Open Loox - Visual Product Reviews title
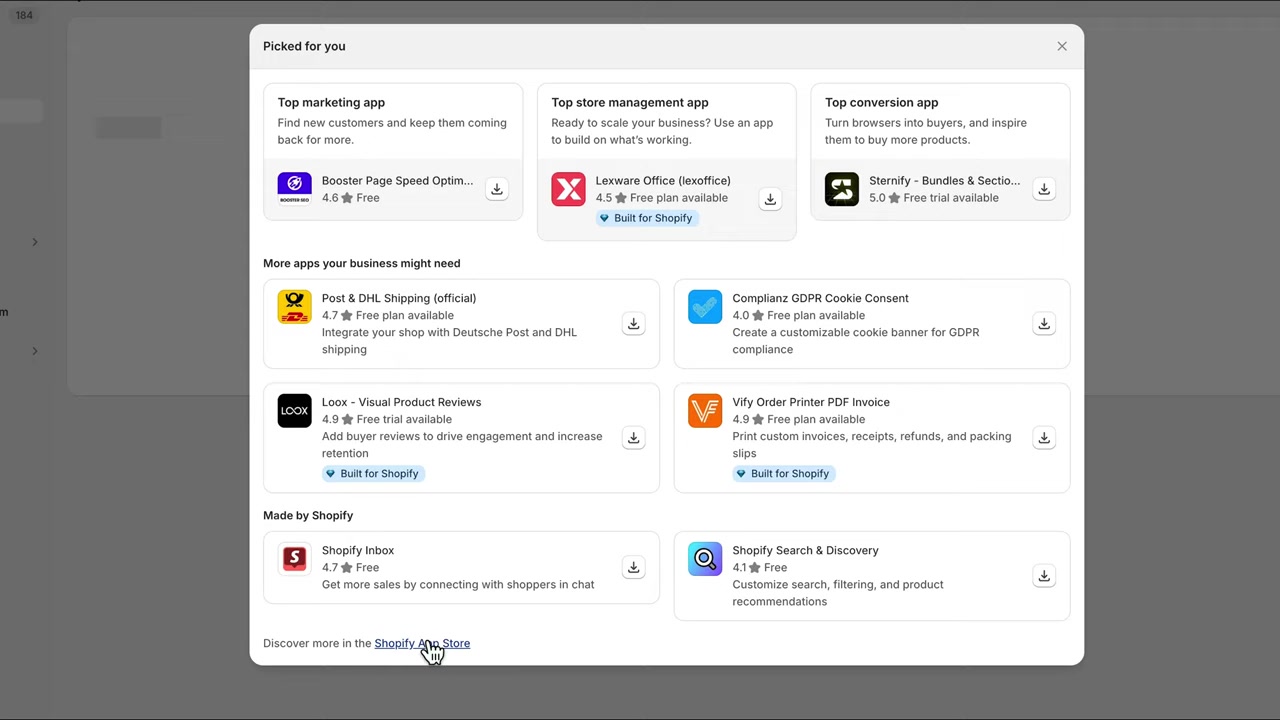1280x720 pixels. pos(401,402)
